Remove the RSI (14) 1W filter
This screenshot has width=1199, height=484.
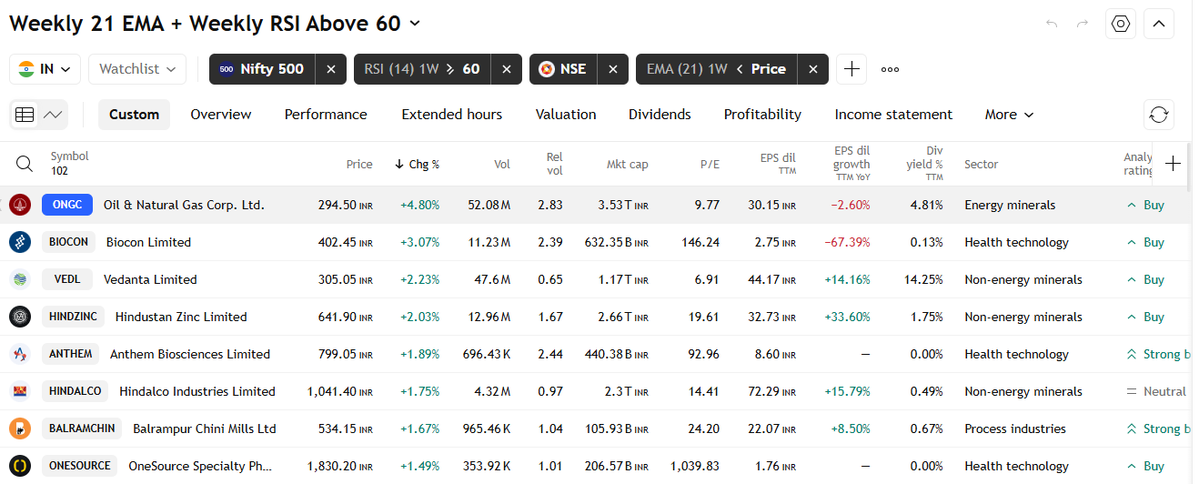[x=506, y=69]
